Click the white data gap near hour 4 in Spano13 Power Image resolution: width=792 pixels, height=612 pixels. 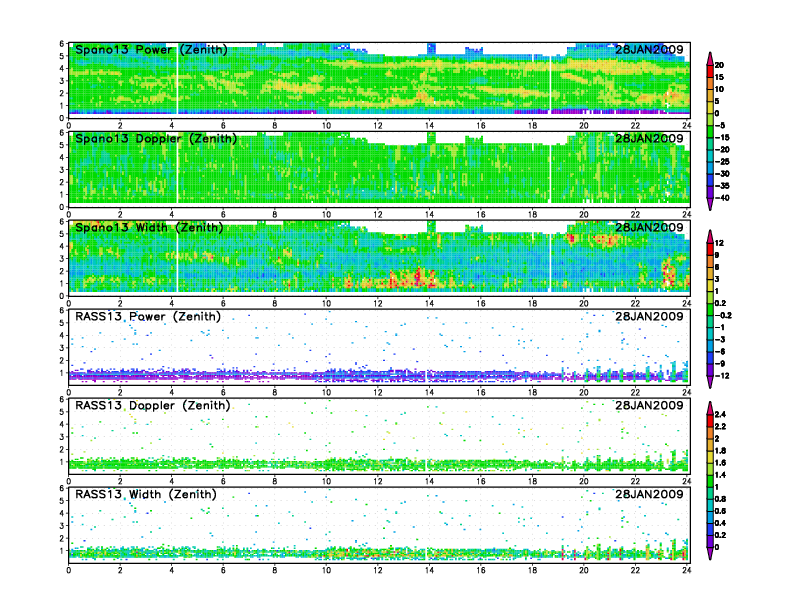pos(177,81)
